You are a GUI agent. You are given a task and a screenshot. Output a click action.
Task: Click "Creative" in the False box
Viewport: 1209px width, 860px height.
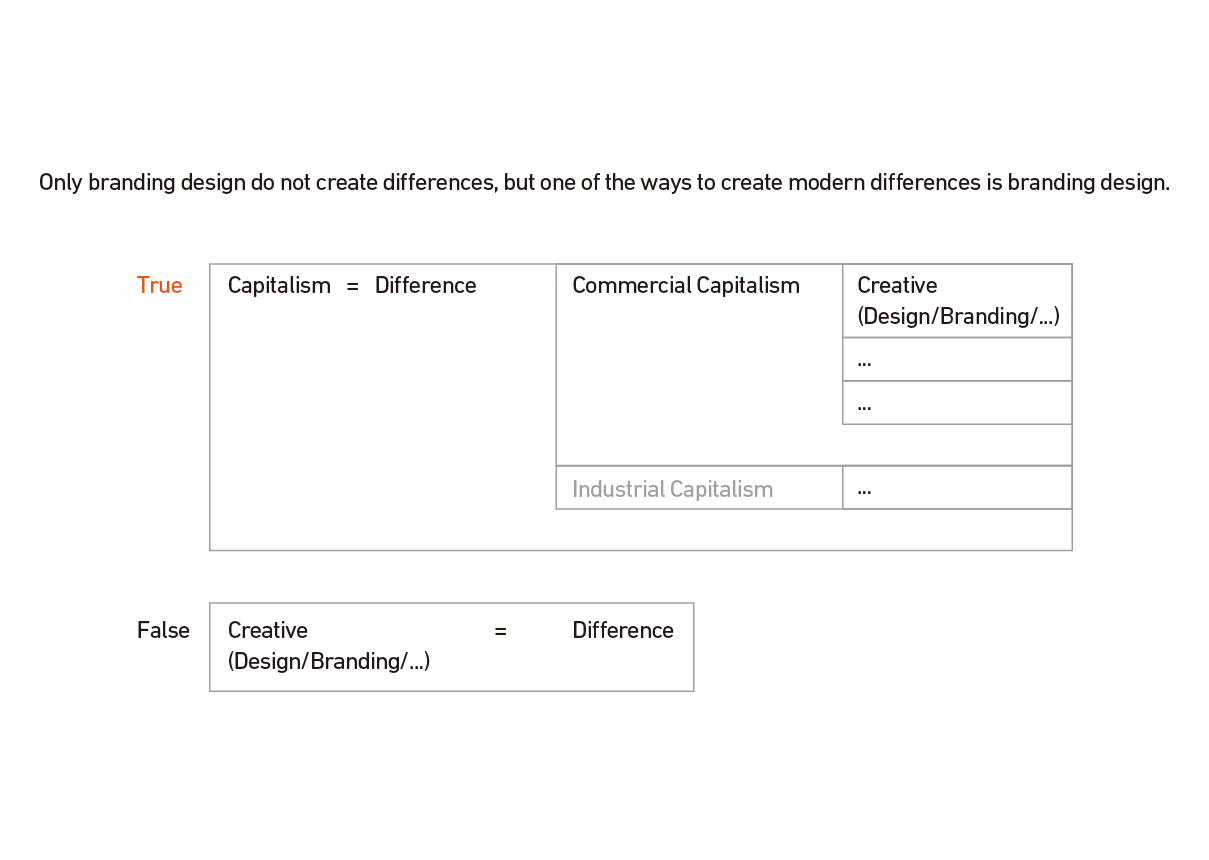click(x=268, y=631)
